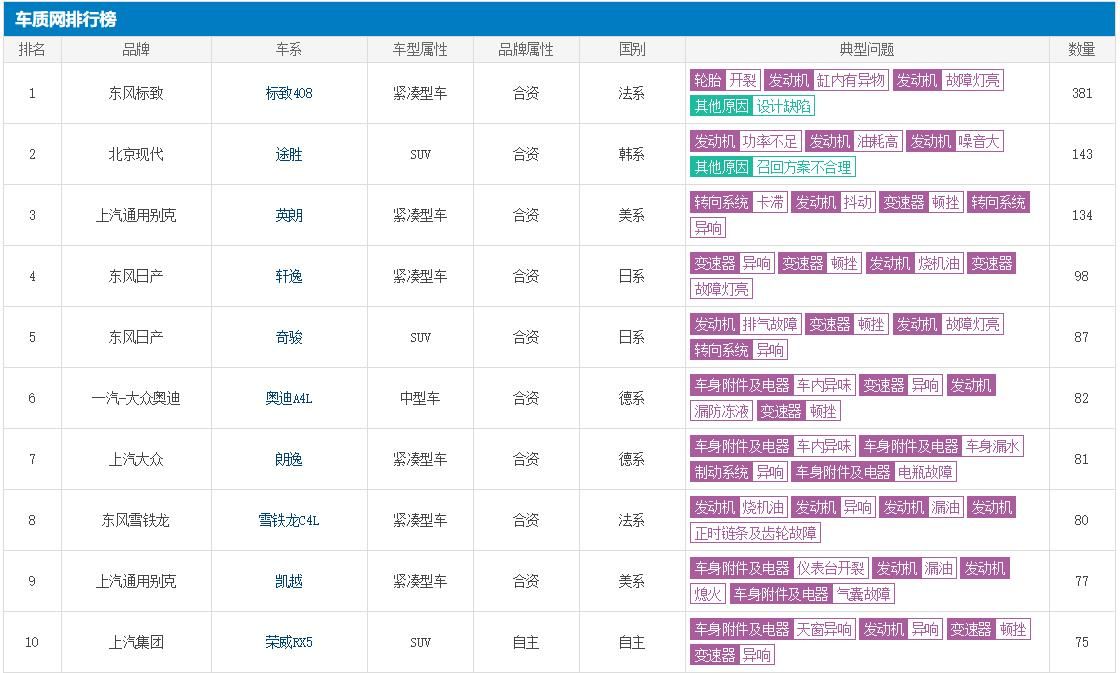Select the 其他原因 召回方案不合理 tag
This screenshot has width=1120, height=673.
point(773,167)
